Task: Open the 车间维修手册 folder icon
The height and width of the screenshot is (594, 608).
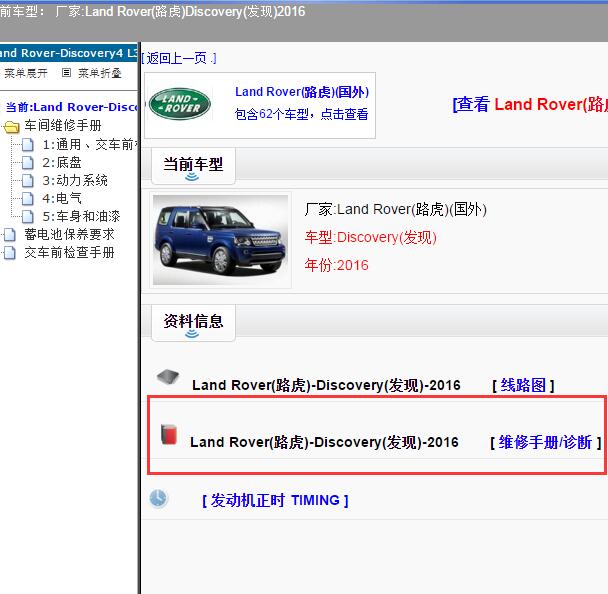Action: click(x=11, y=126)
